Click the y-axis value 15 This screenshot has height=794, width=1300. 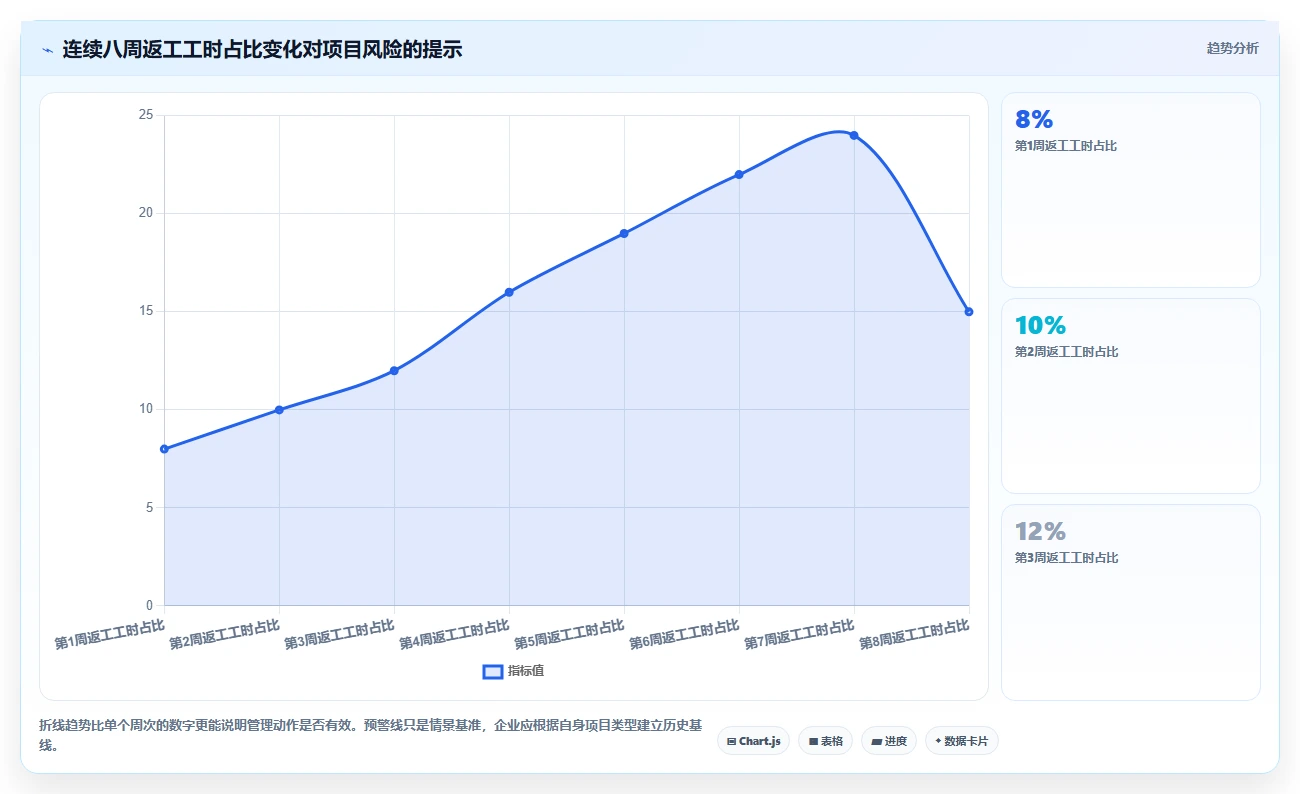(x=146, y=311)
